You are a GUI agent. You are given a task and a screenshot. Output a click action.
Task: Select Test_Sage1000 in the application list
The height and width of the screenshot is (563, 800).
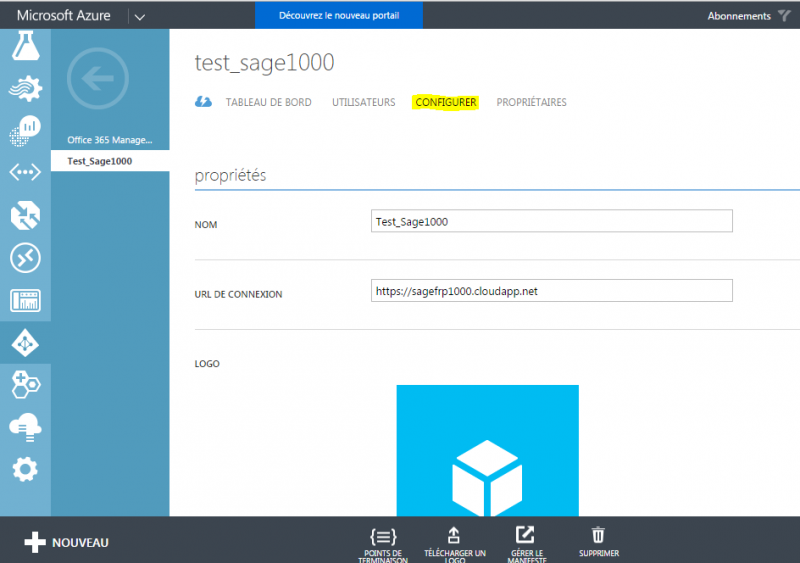pos(110,161)
